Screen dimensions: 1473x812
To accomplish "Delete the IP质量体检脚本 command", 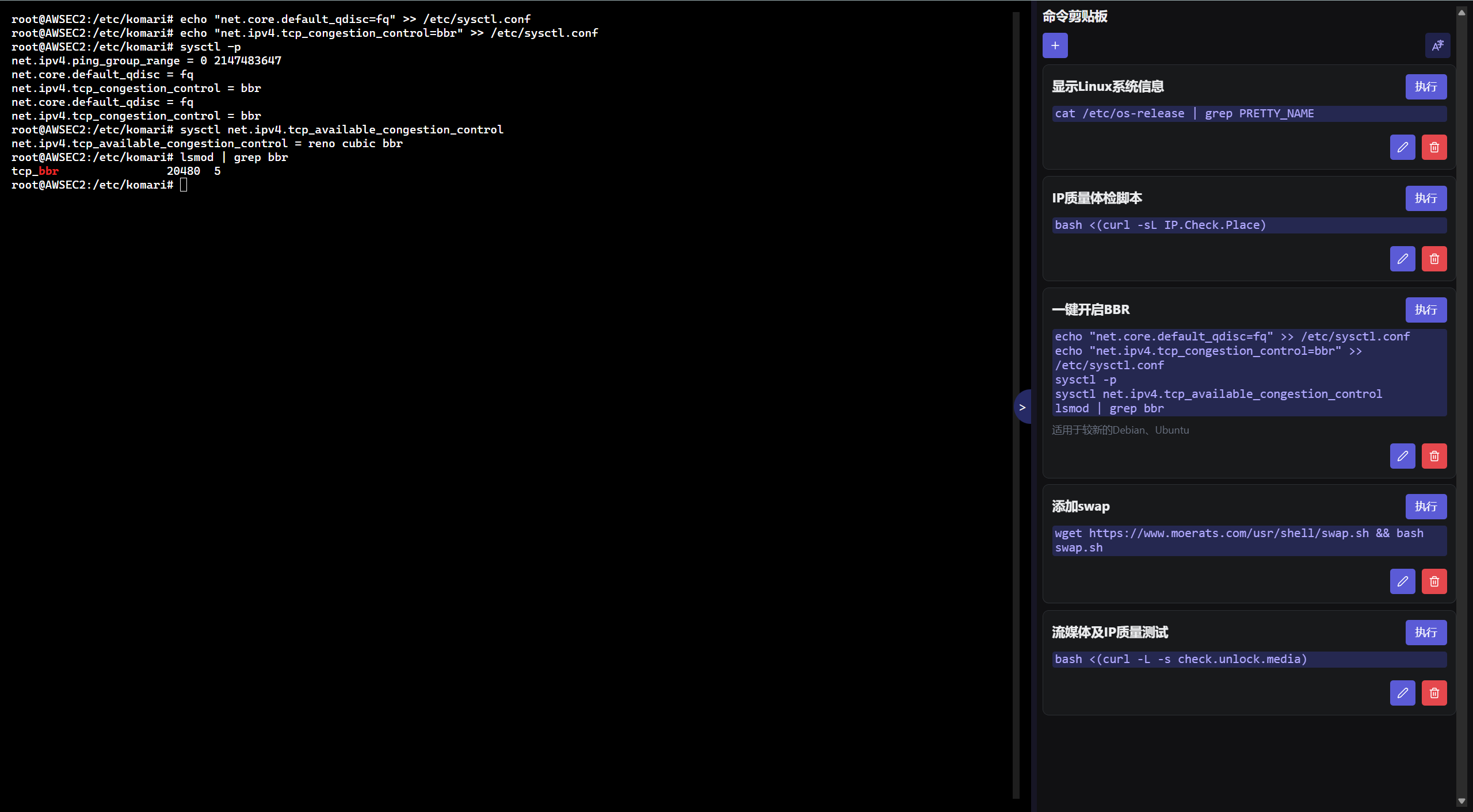I will (1434, 259).
